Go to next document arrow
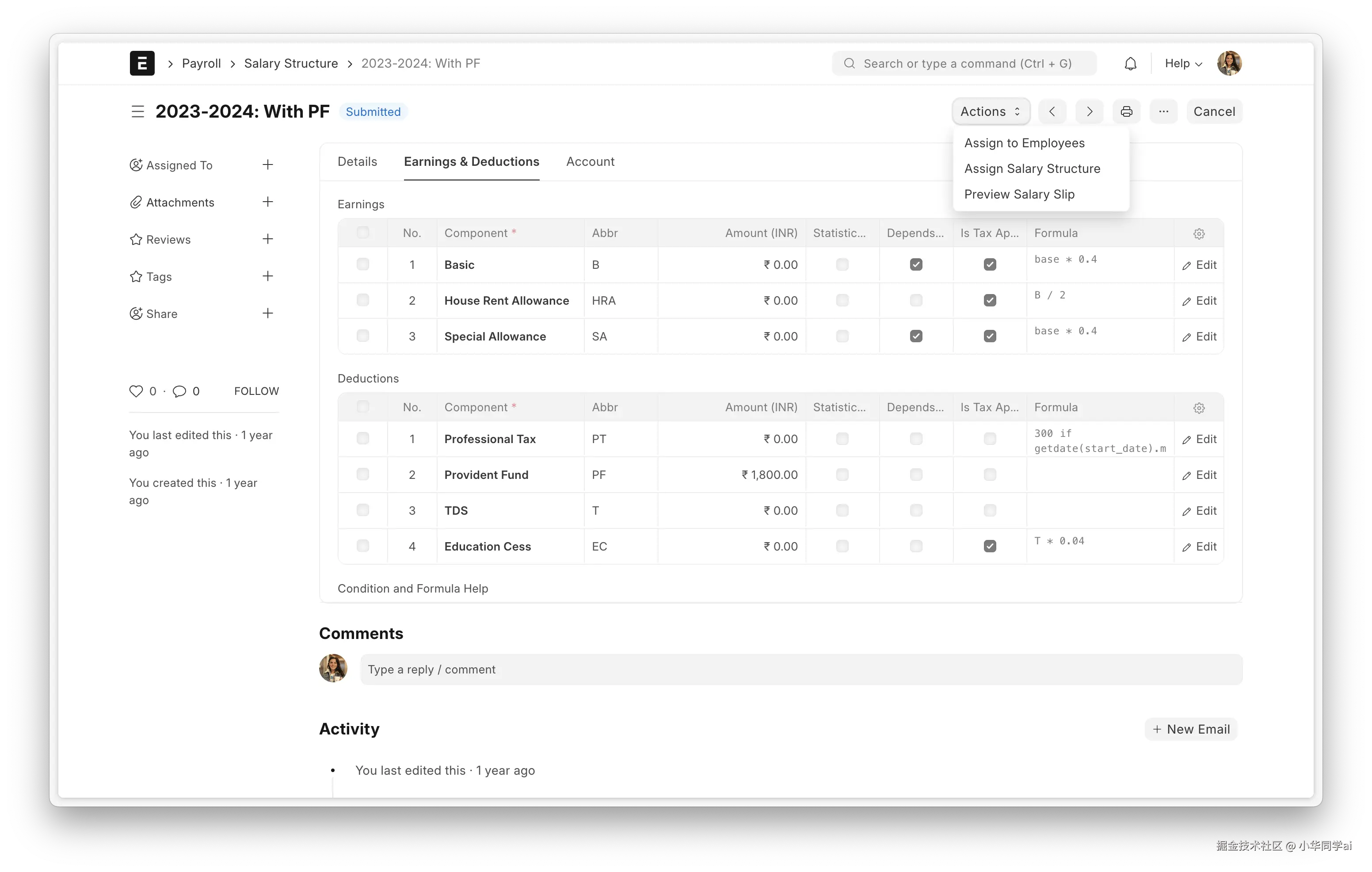This screenshot has width=1372, height=872. pos(1089,112)
